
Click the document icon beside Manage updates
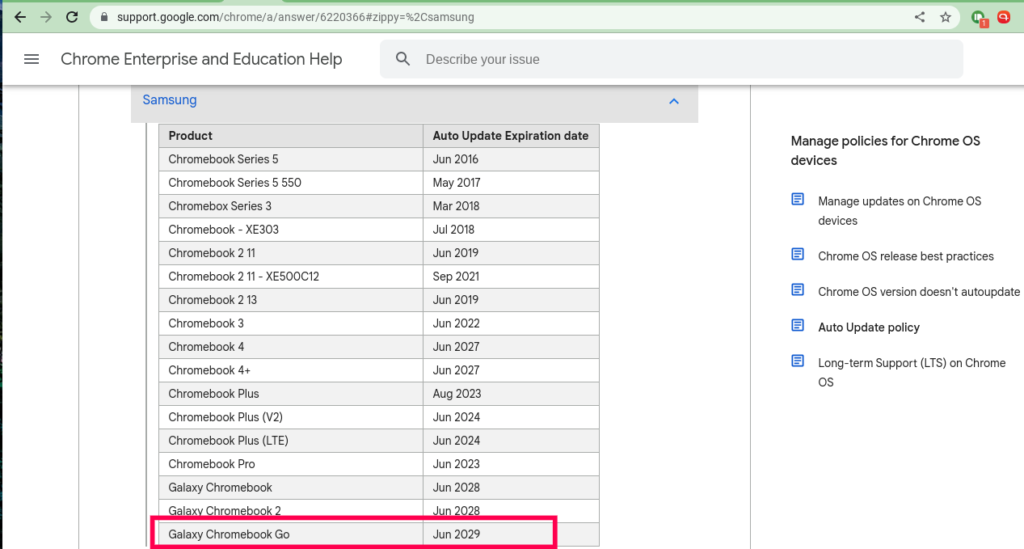tap(797, 199)
